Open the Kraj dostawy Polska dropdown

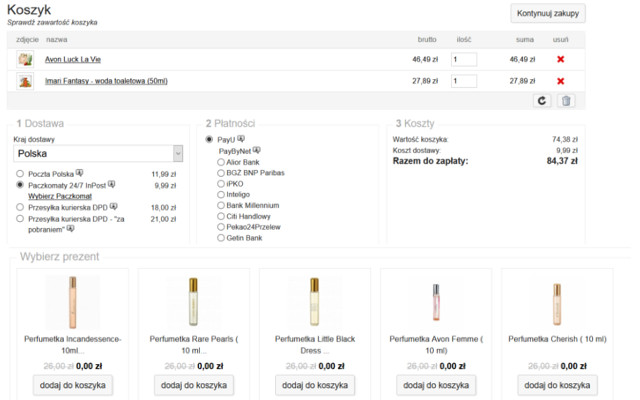tap(98, 153)
